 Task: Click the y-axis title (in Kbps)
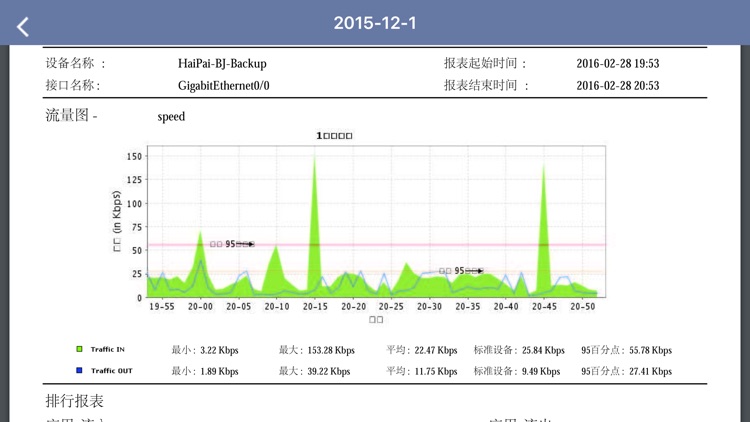[116, 221]
